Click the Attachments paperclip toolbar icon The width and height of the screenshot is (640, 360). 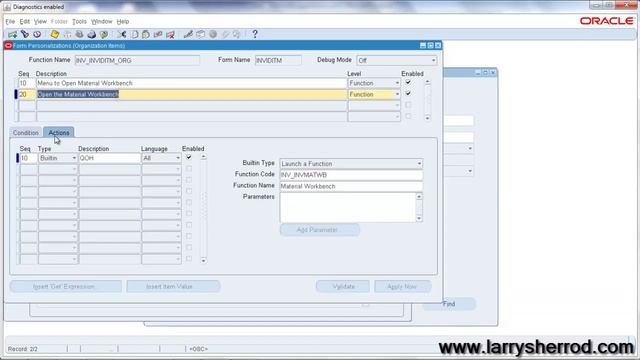pyautogui.click(x=225, y=34)
